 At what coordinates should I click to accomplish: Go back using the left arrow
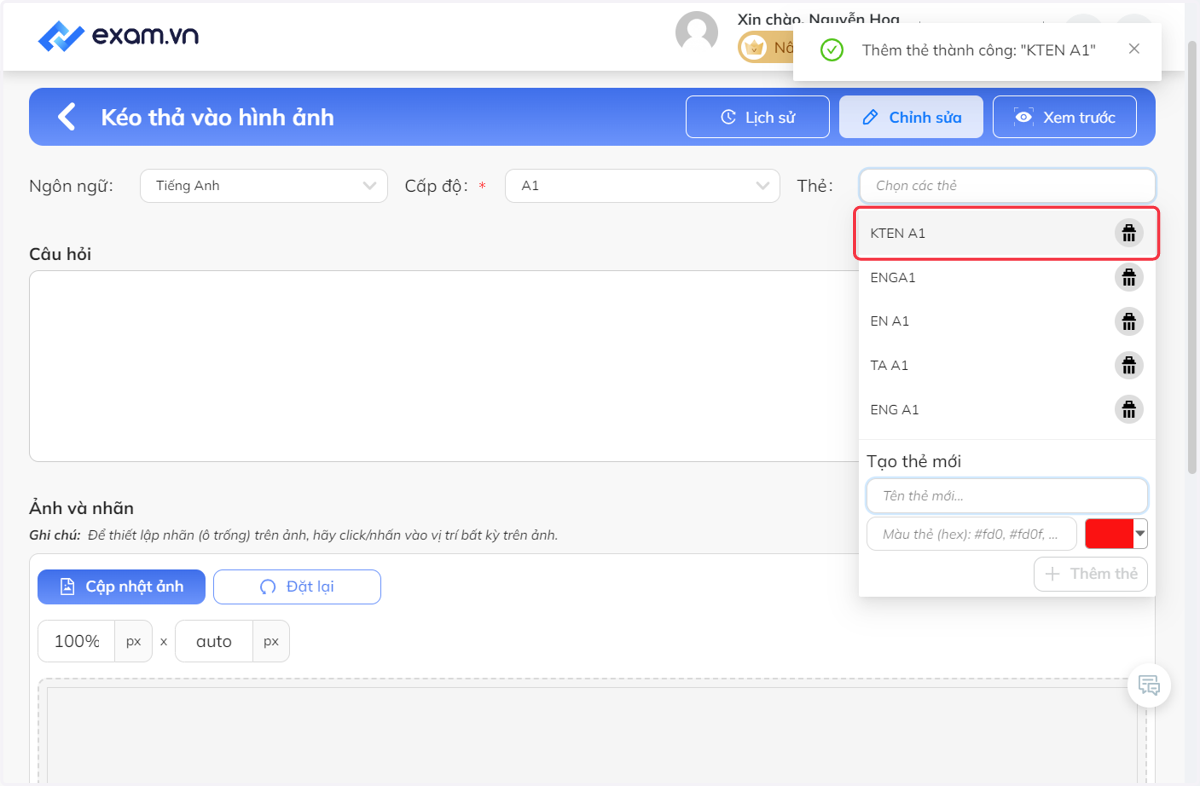pos(67,117)
